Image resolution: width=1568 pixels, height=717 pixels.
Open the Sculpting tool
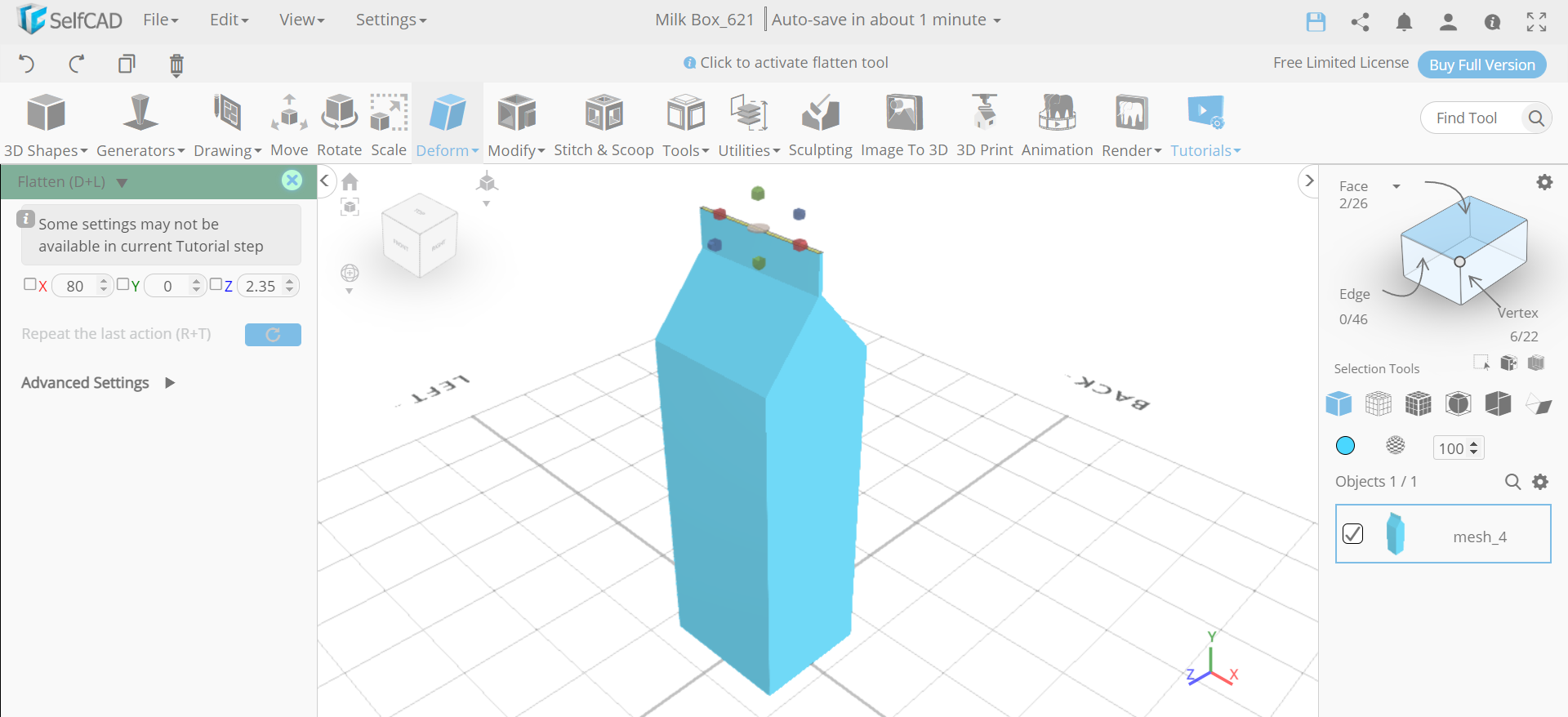(820, 125)
